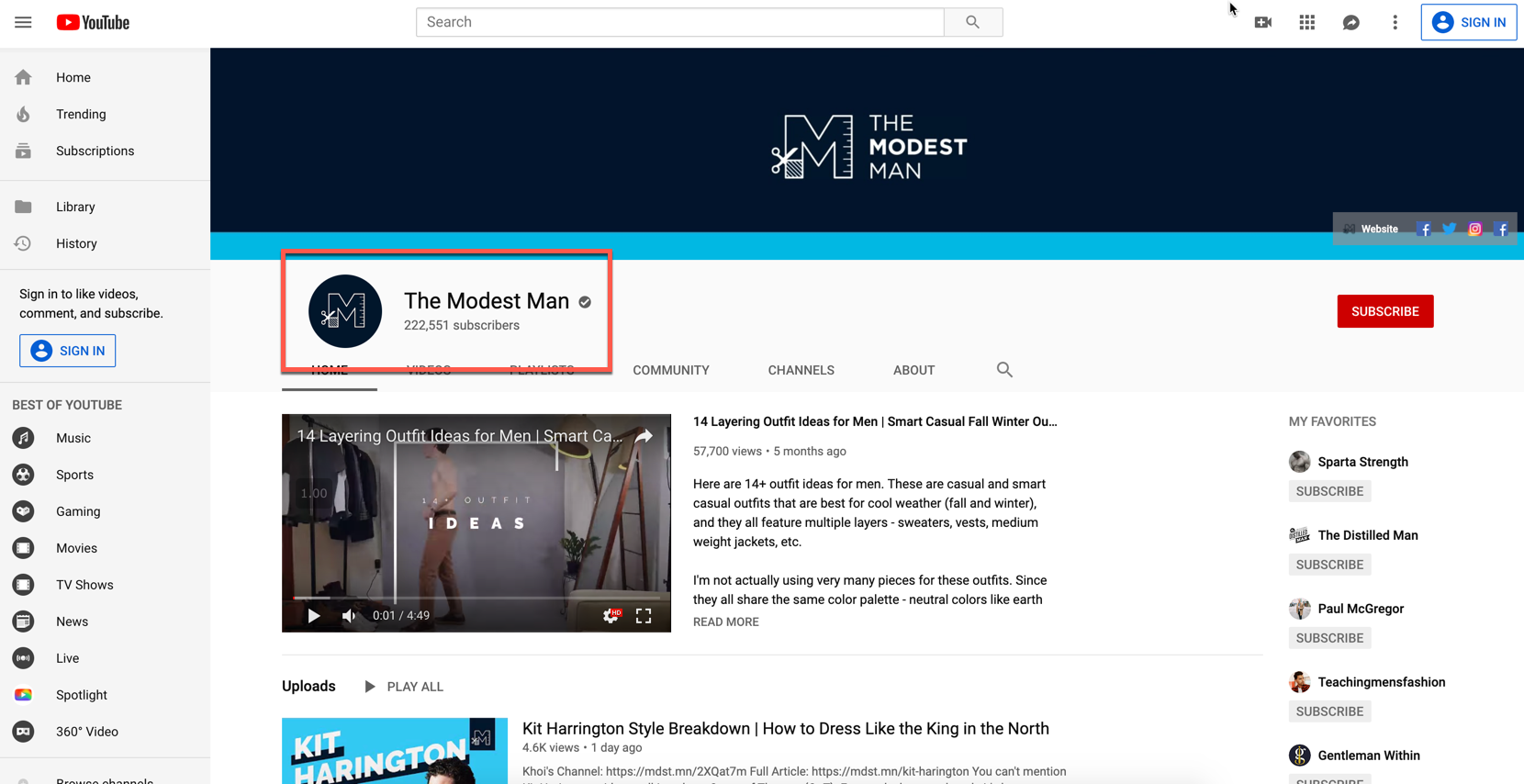Switch to the HOME tab
Viewport: 1524px width, 784px height.
[x=330, y=370]
